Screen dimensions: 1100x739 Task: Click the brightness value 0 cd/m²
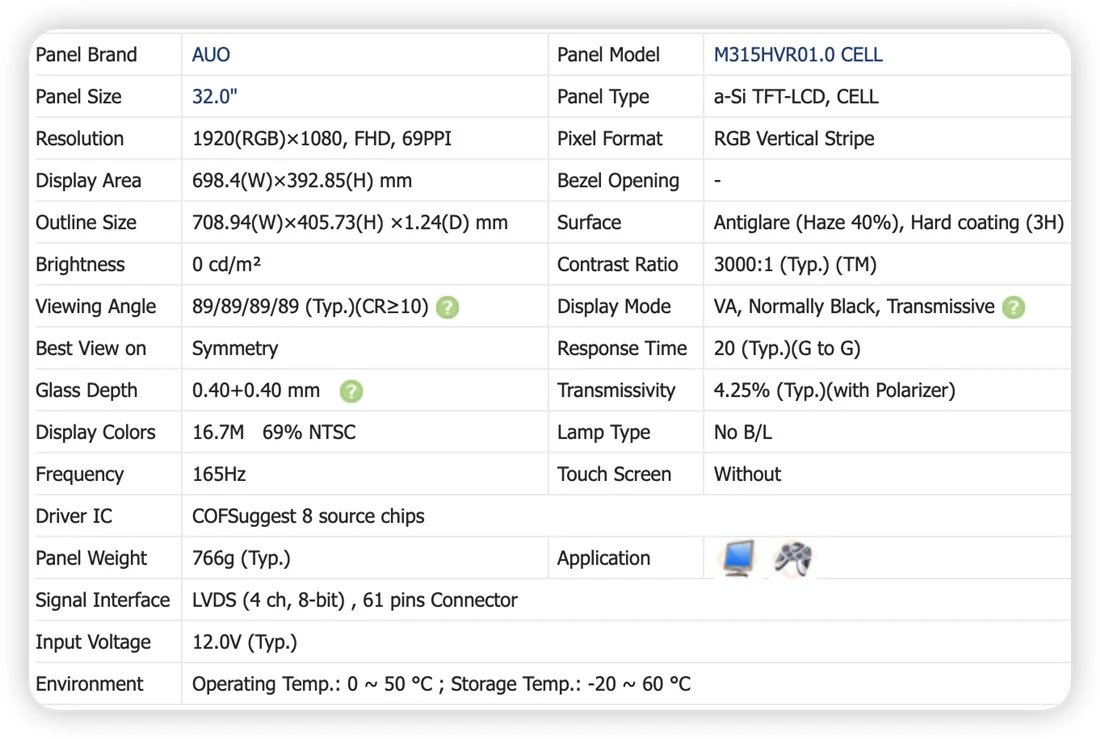(227, 265)
